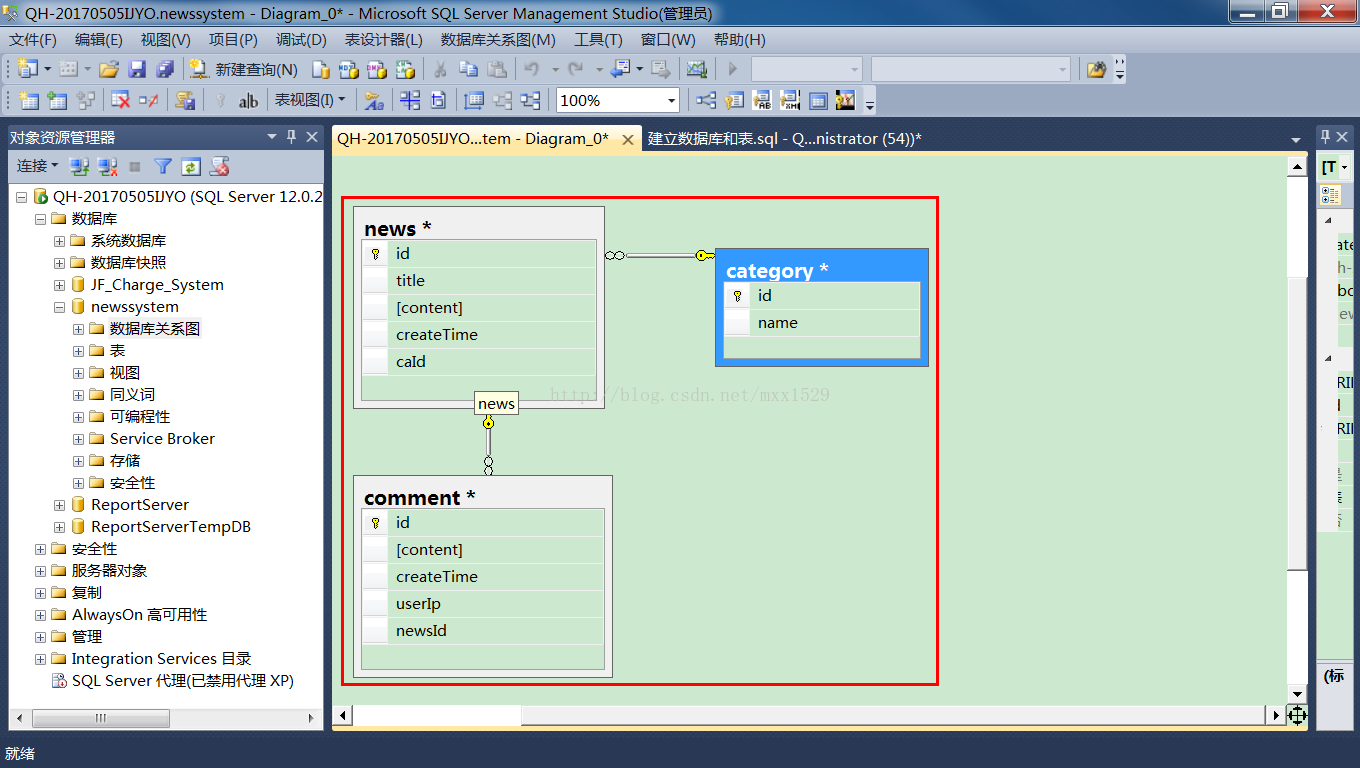Click Refresh icon in Object Explorer toolbar

(x=191, y=166)
